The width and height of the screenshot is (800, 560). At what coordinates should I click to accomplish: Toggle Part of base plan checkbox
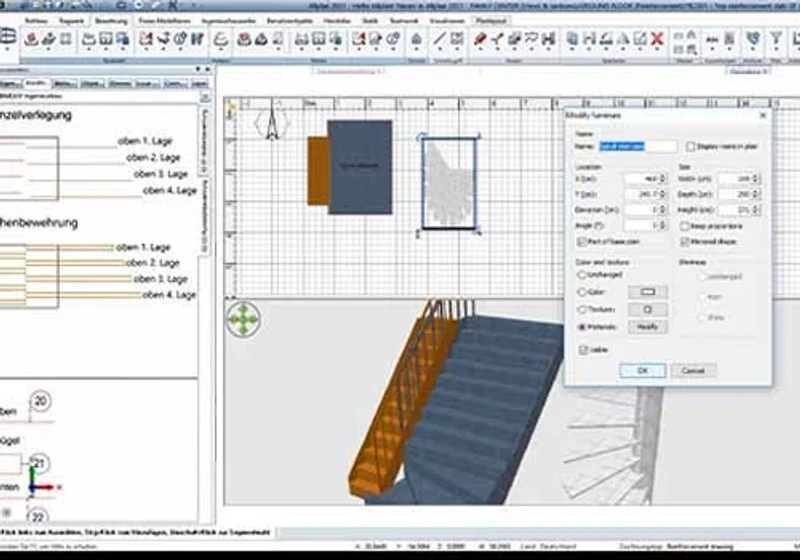point(581,242)
